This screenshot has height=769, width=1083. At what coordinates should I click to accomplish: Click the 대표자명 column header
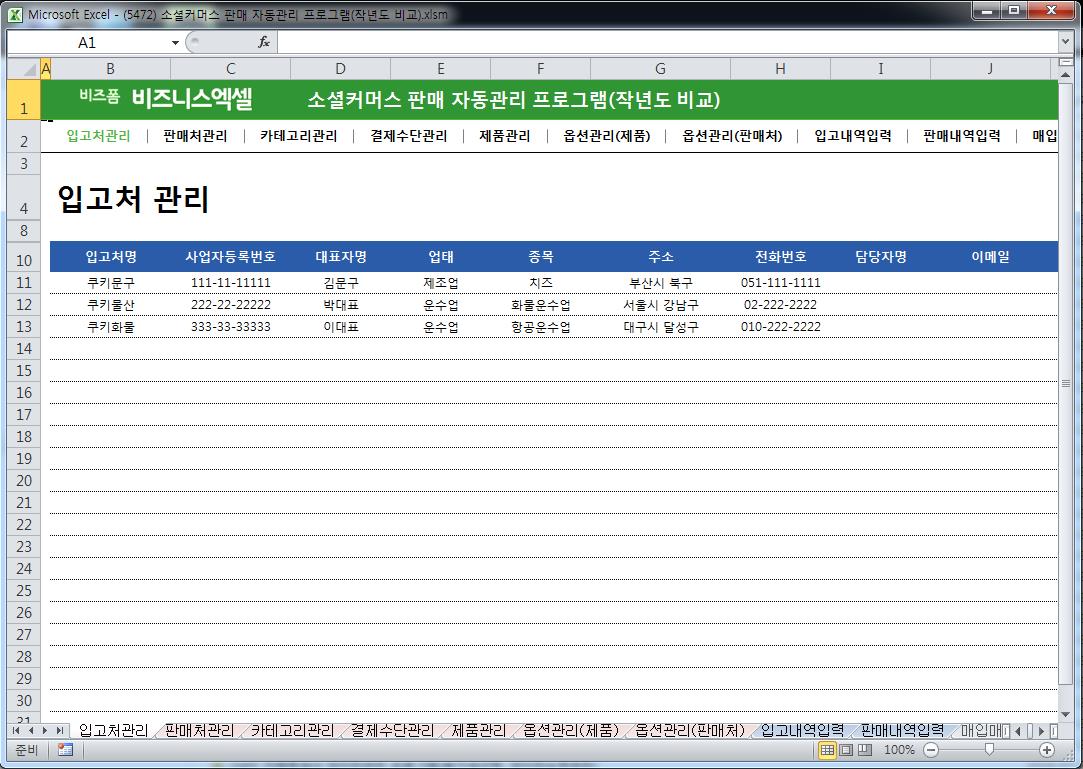(x=341, y=257)
